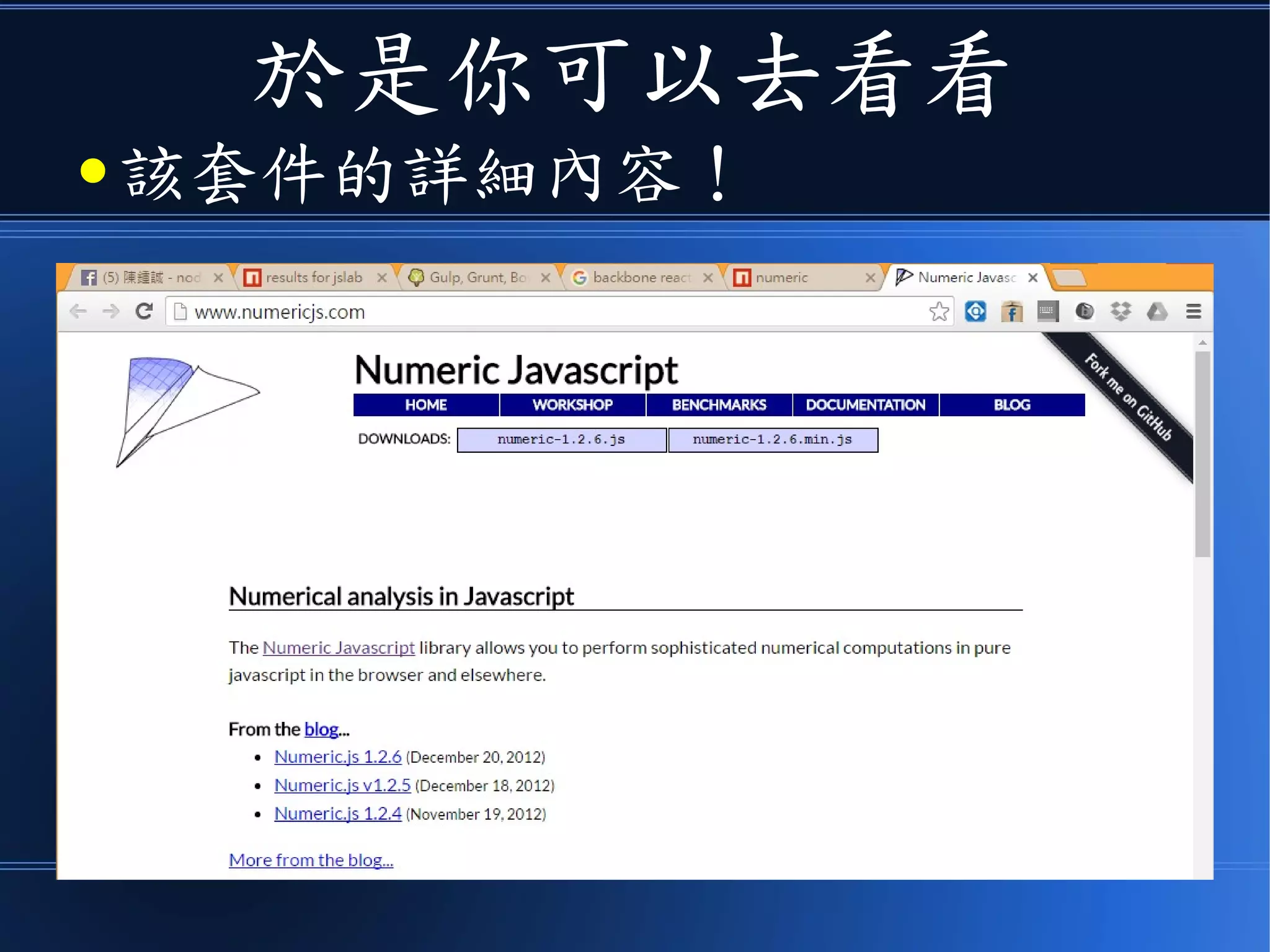Open the orange gift-box extension icon
The width and height of the screenshot is (1270, 952).
pos(1011,311)
